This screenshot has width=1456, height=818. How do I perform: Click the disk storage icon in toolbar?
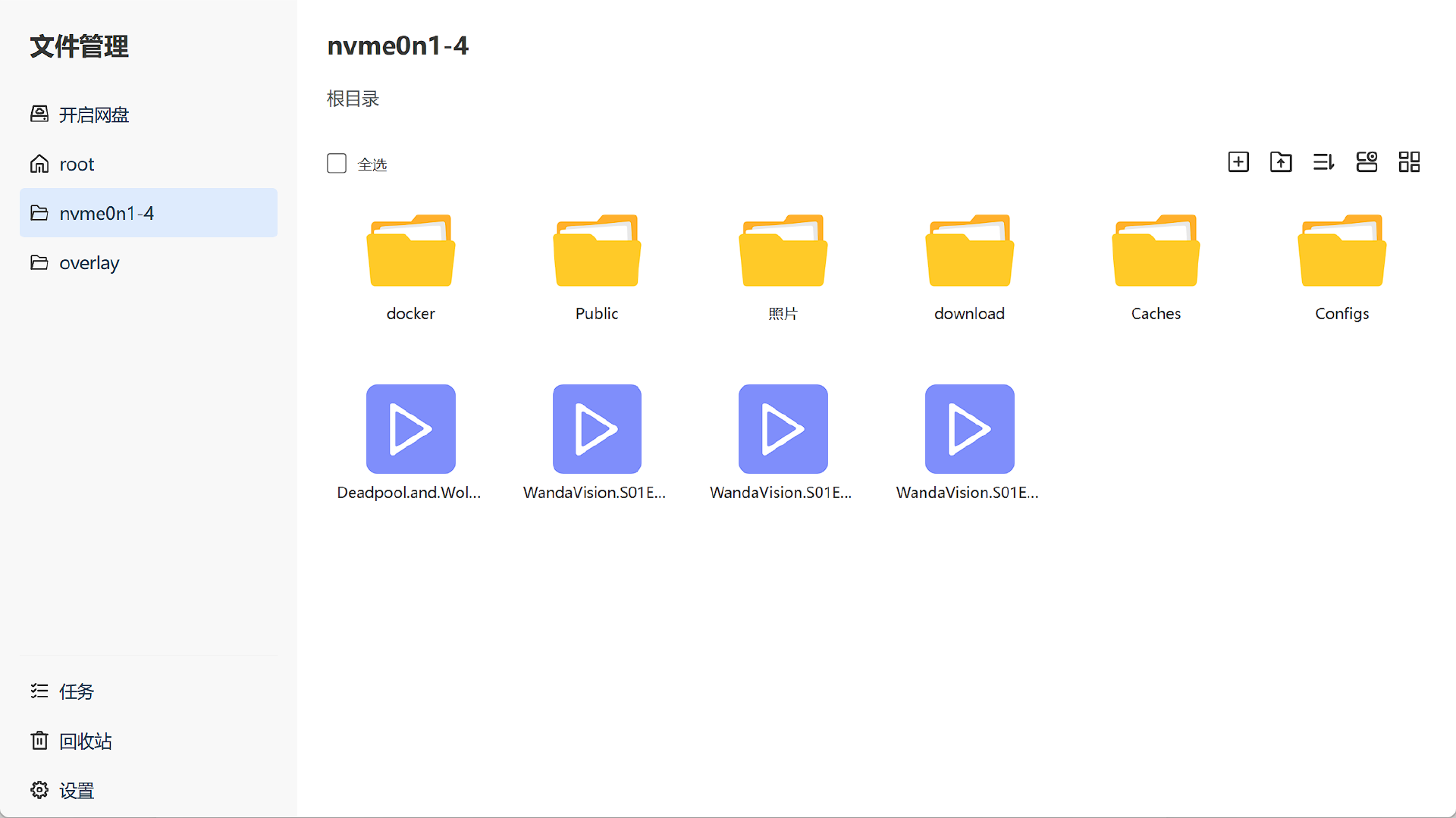point(1367,162)
